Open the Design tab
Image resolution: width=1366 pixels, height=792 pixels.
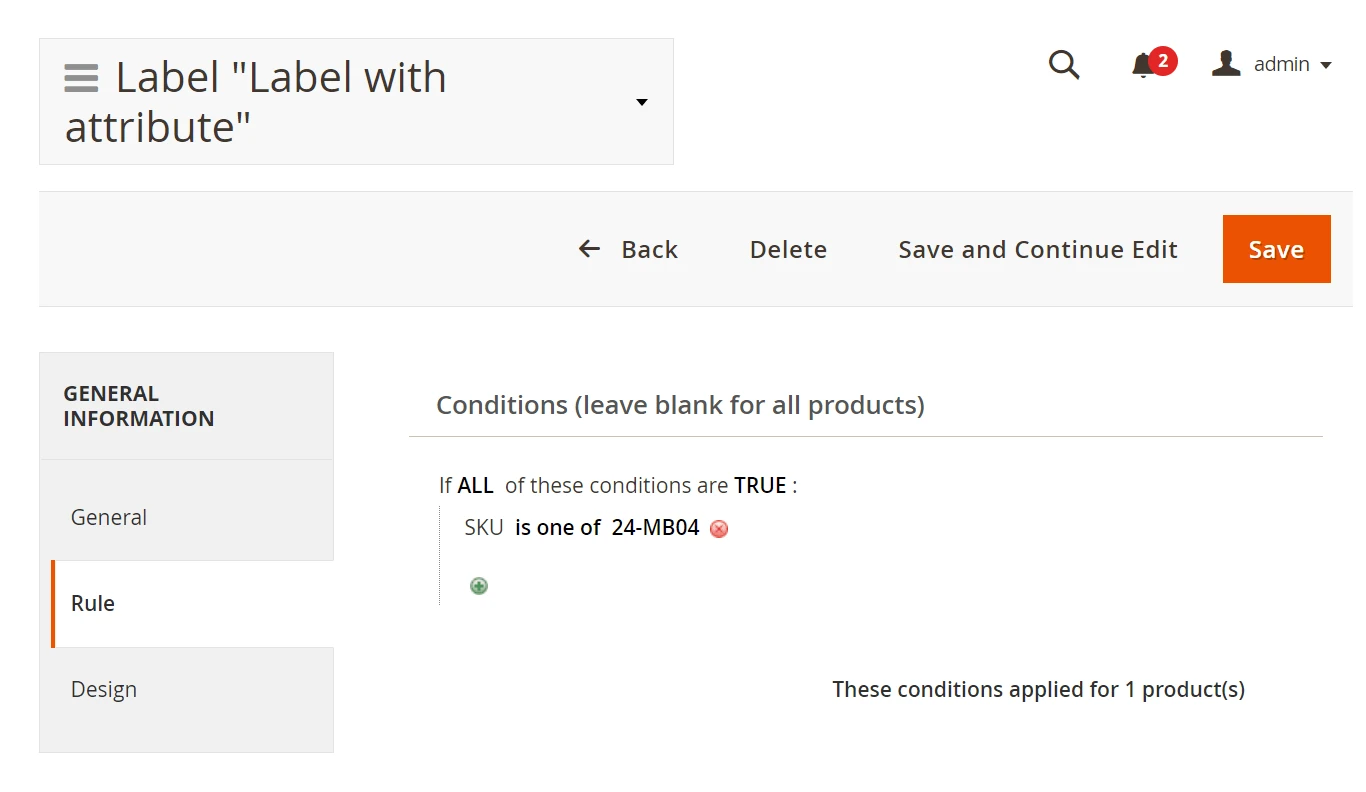click(104, 689)
